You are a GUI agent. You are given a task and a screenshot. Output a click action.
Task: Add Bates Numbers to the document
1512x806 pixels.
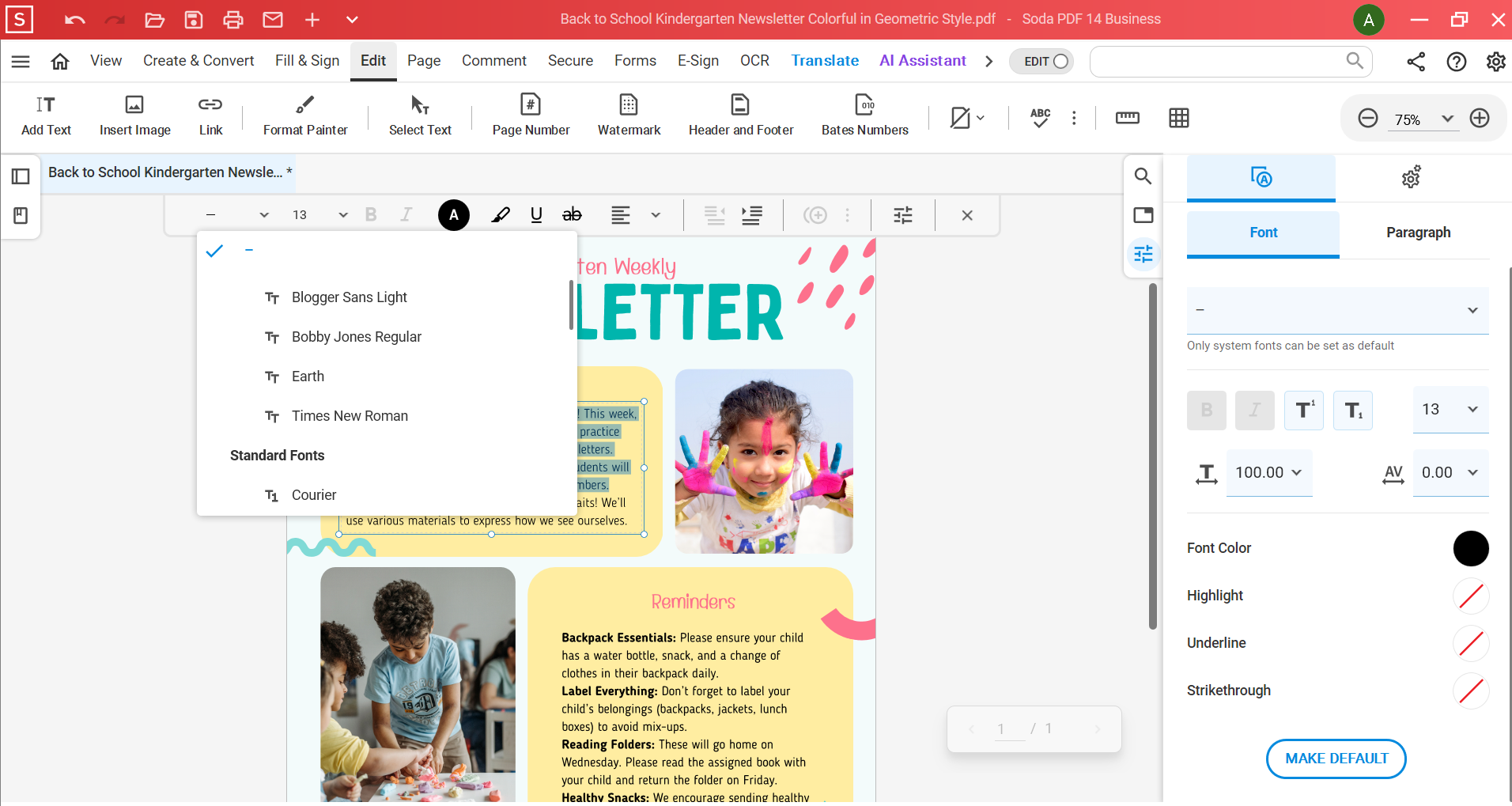tap(864, 115)
